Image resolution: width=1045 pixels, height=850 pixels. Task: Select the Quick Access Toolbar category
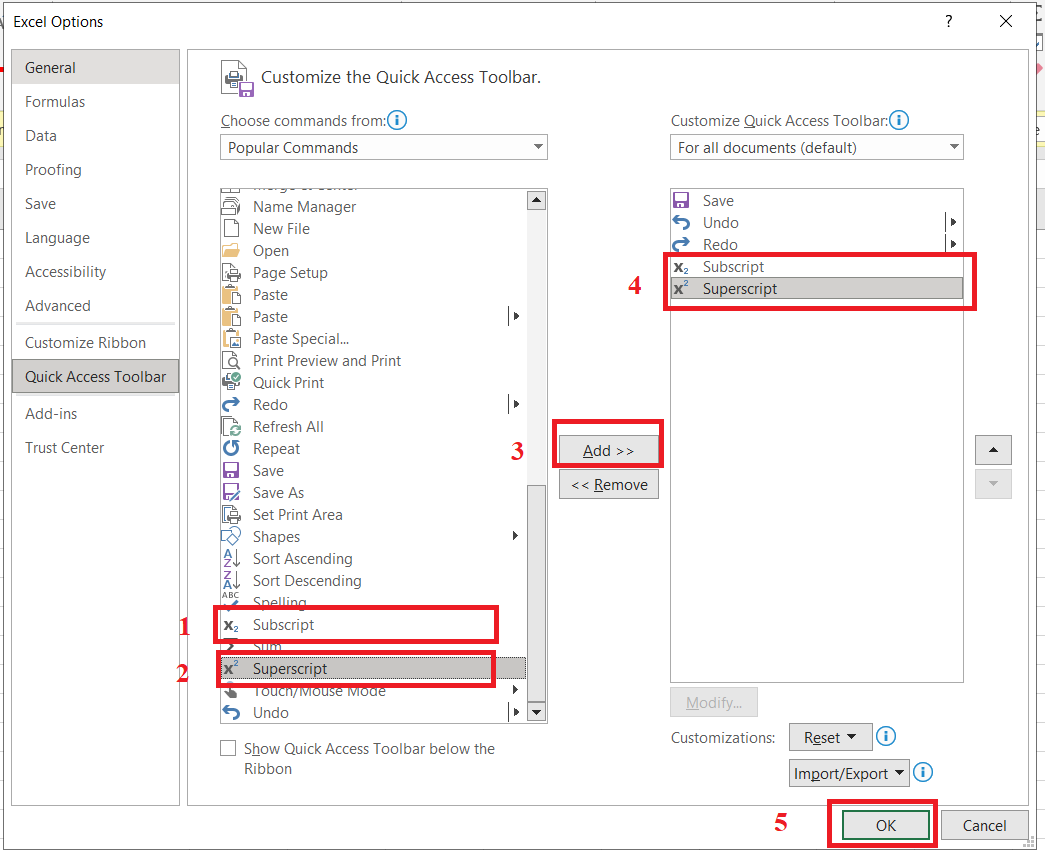click(95, 377)
